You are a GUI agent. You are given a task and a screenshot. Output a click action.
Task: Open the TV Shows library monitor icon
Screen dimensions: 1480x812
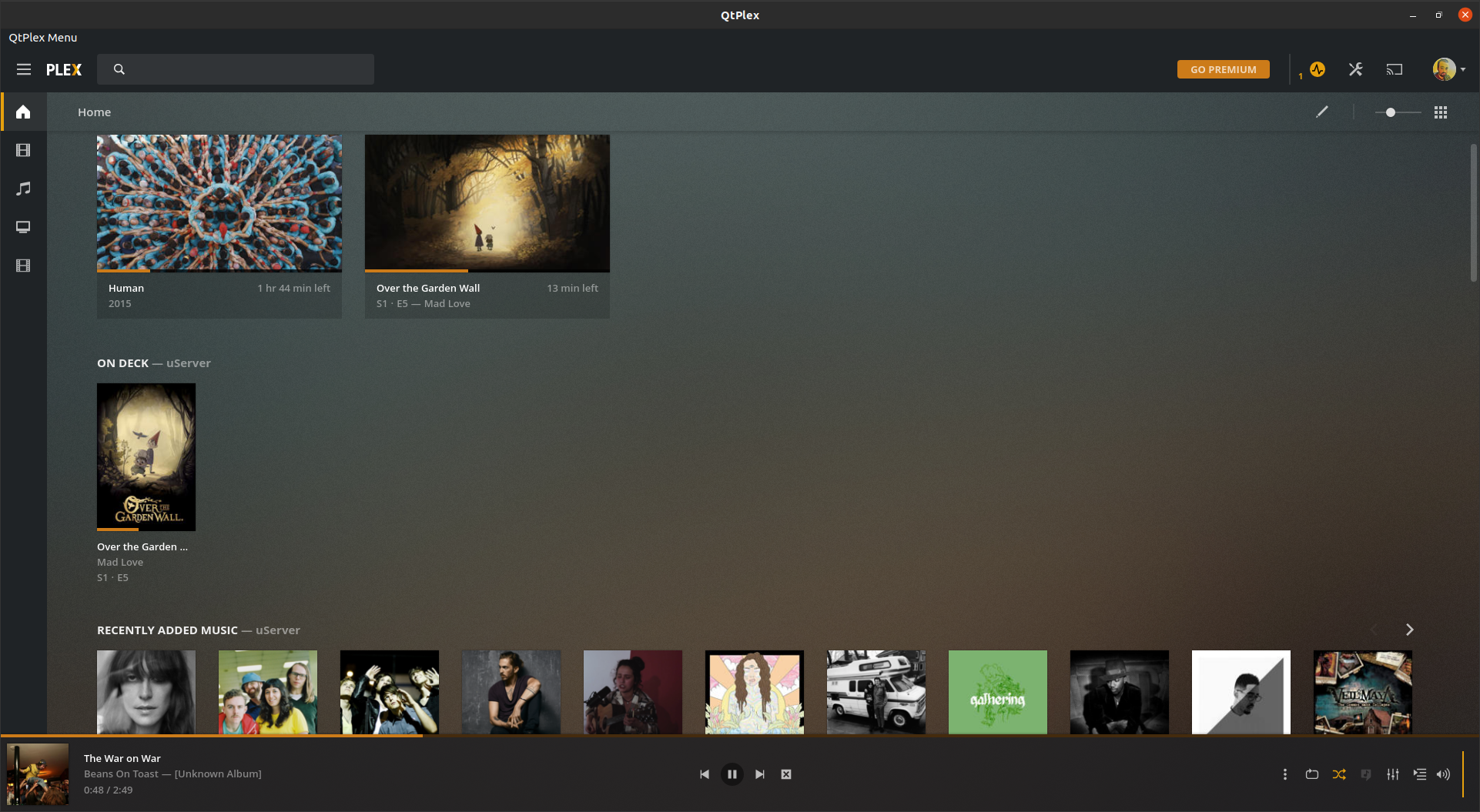(x=23, y=227)
